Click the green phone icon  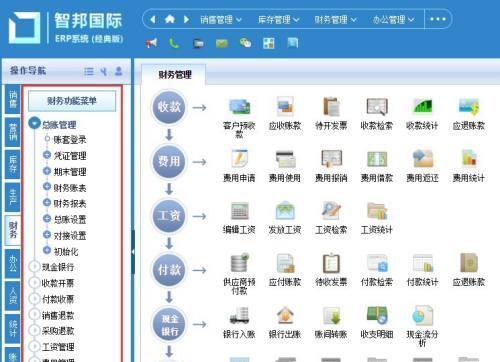[174, 43]
